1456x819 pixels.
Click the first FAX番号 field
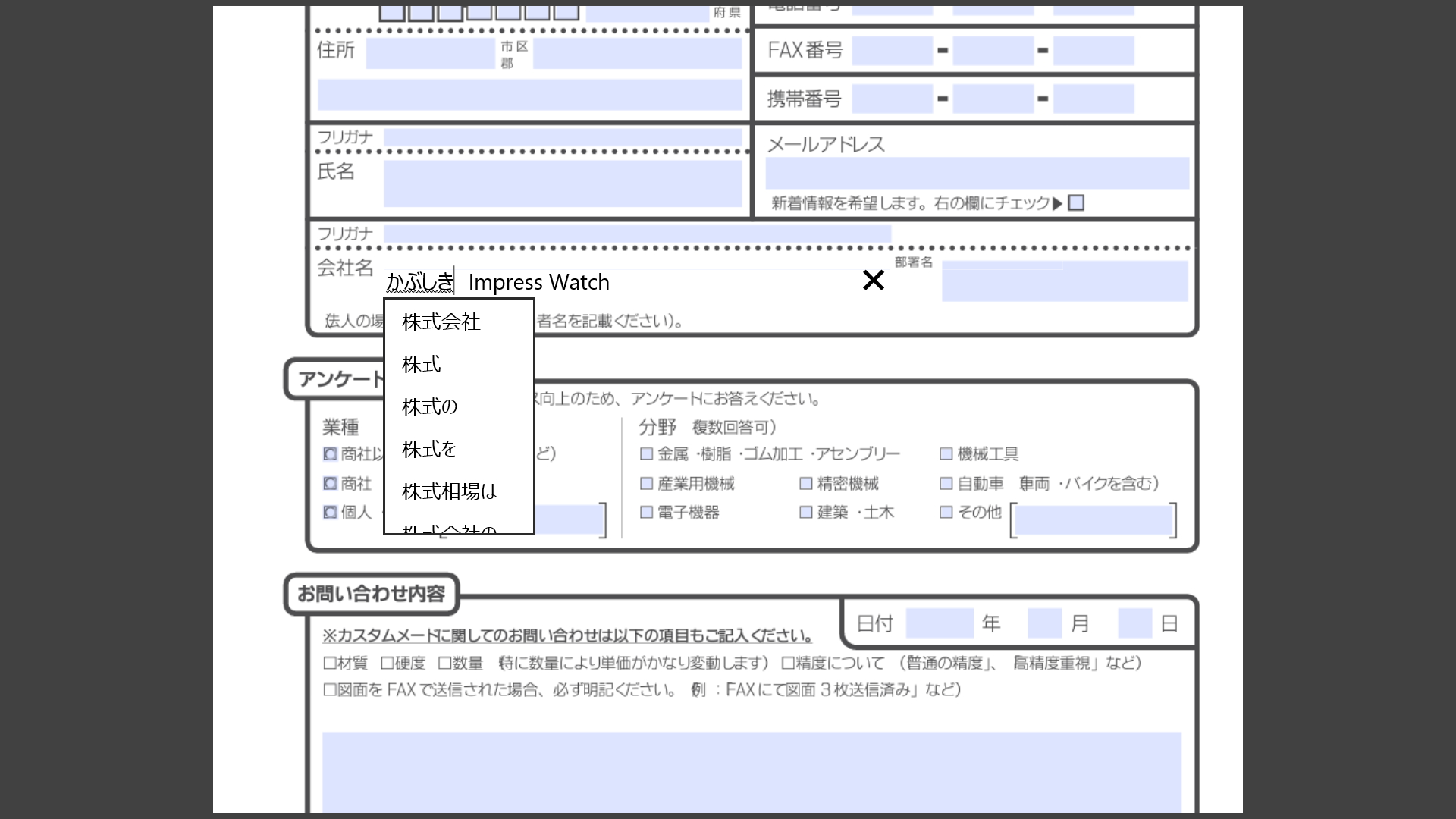892,50
